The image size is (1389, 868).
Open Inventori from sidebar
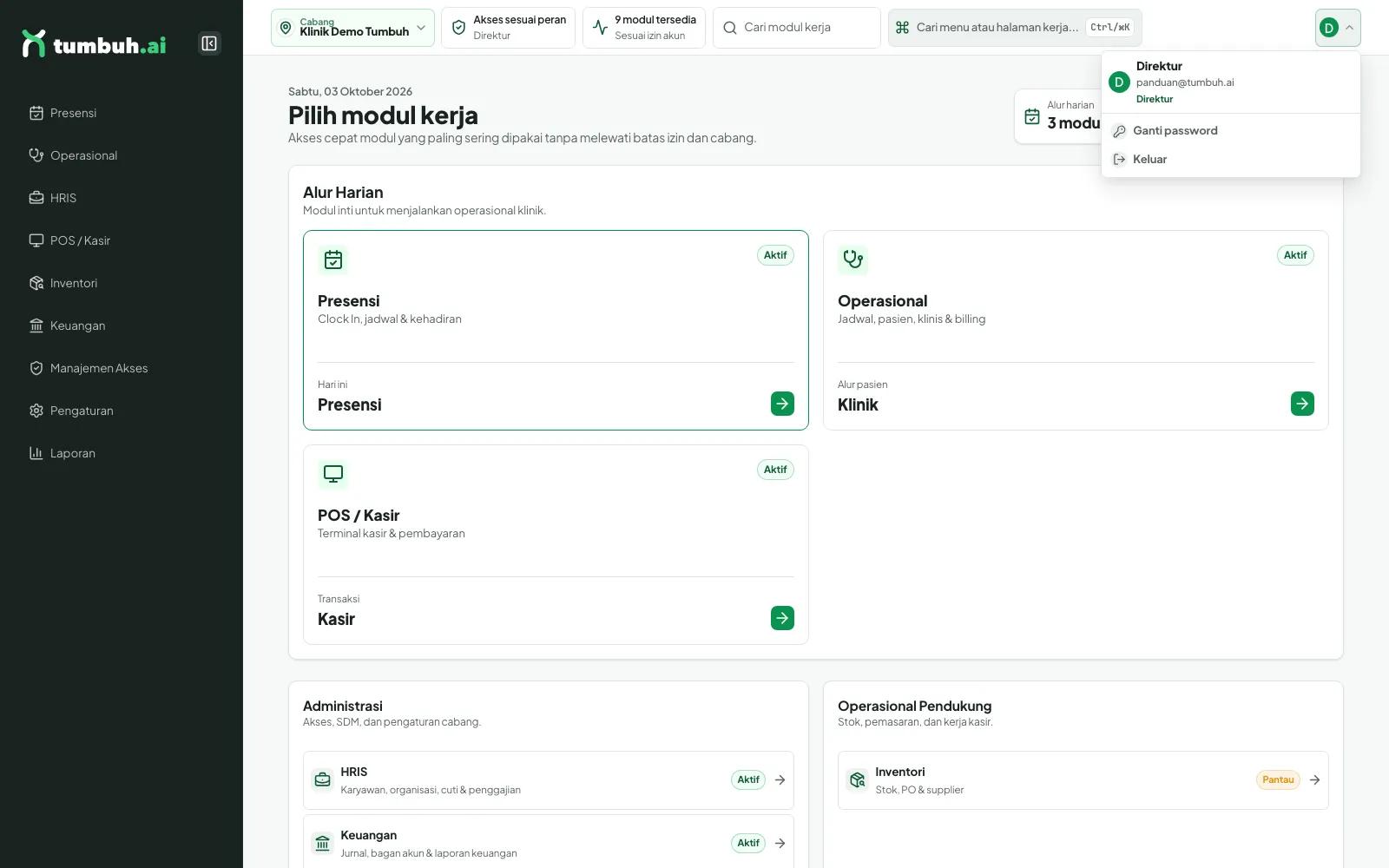[122, 283]
